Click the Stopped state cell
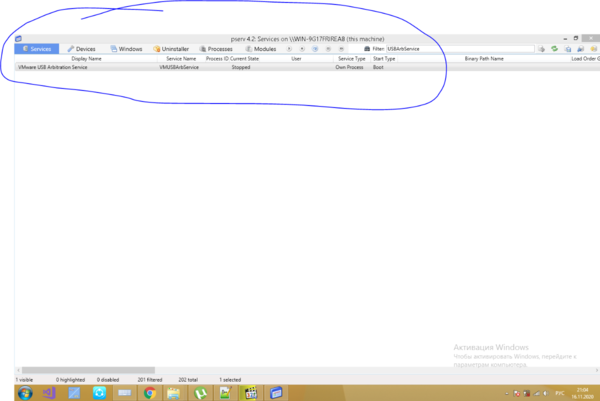Screen dimensions: 600x401 241,67
